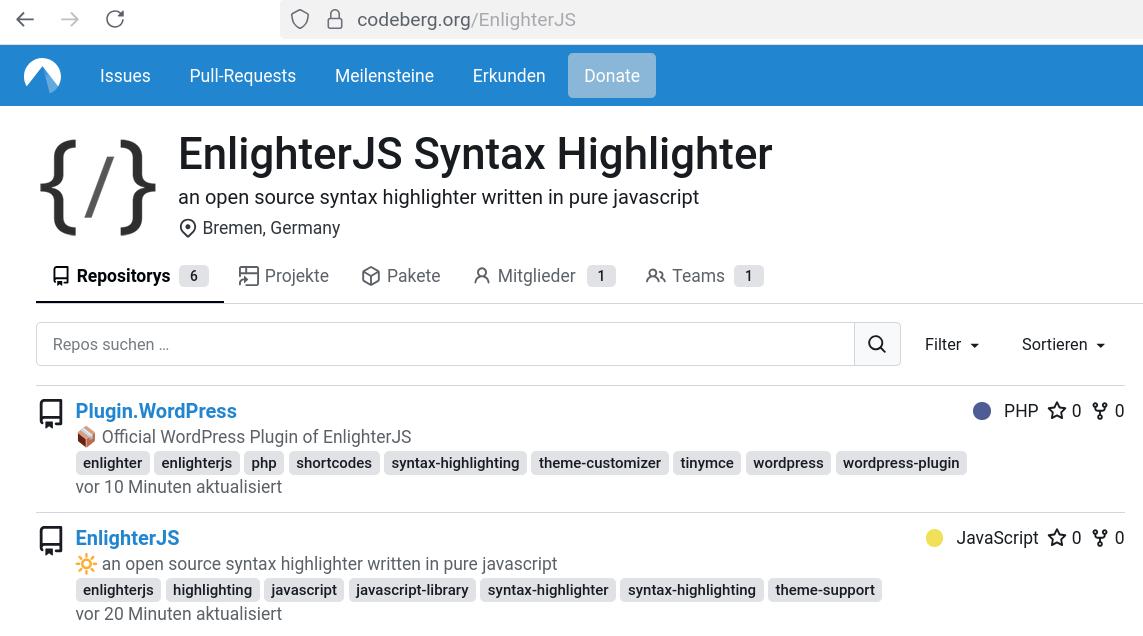The width and height of the screenshot is (1143, 636).
Task: Open Pull-Requests in the top navigation
Action: 243,76
